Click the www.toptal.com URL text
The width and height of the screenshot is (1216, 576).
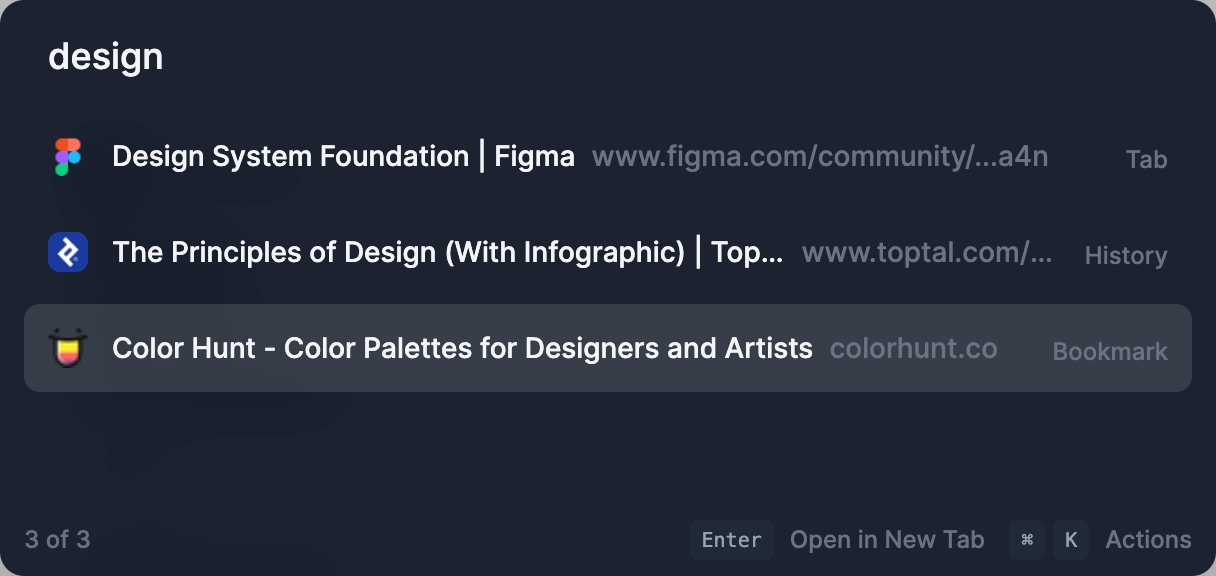927,252
